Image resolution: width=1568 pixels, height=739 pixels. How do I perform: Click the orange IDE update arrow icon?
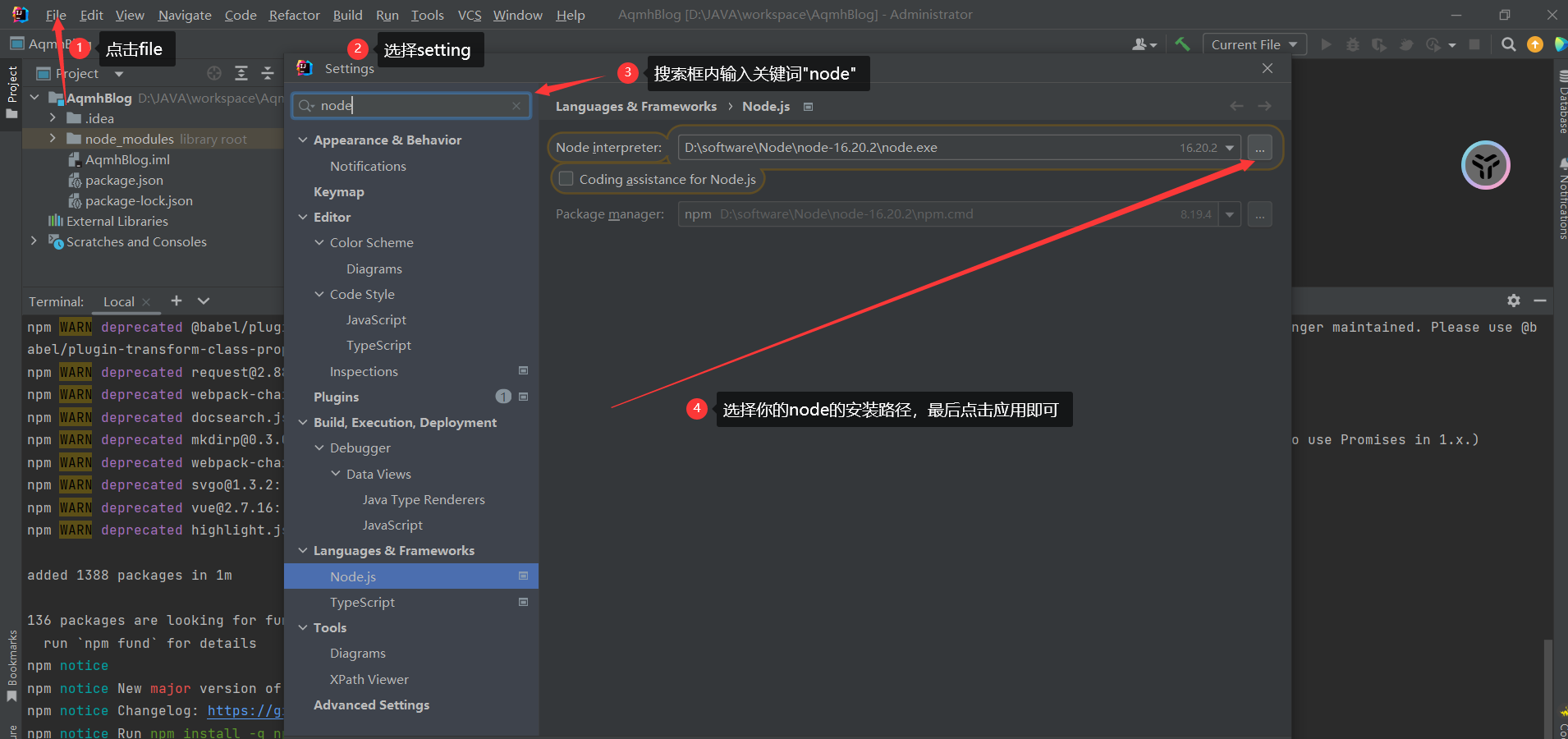click(x=1535, y=44)
